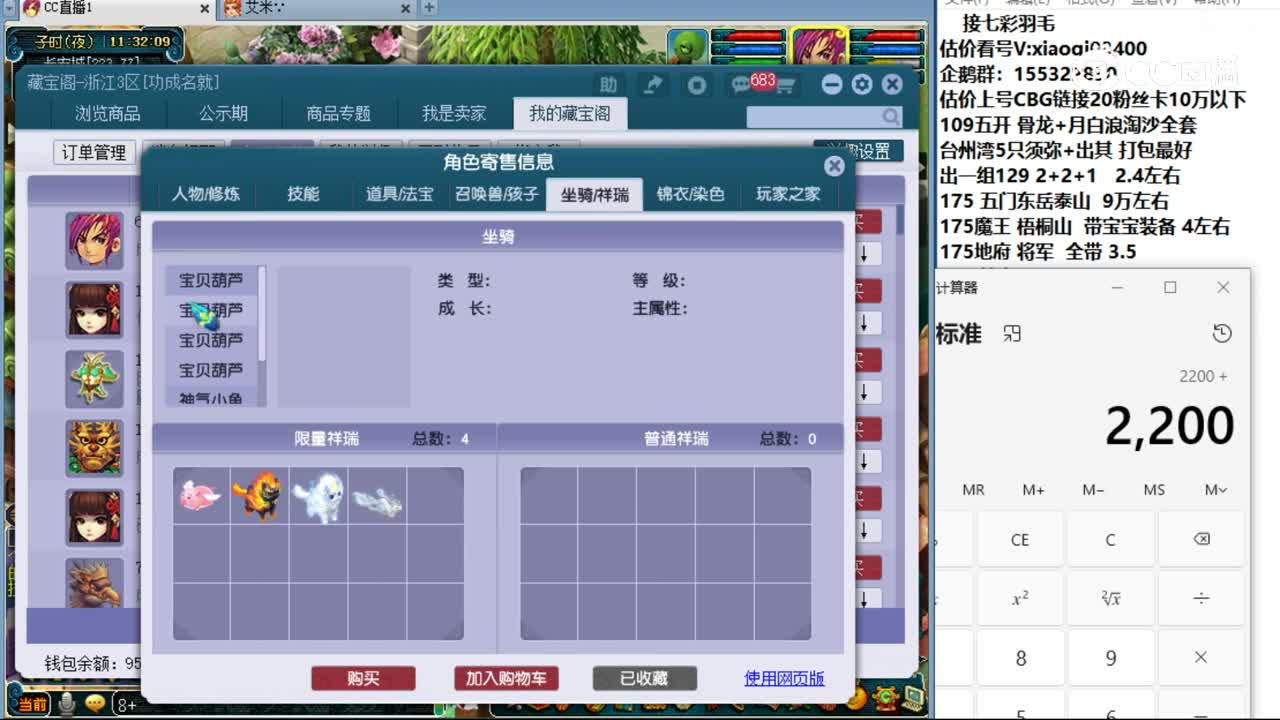
Task: Open the 使用网页版 link
Action: pos(784,678)
